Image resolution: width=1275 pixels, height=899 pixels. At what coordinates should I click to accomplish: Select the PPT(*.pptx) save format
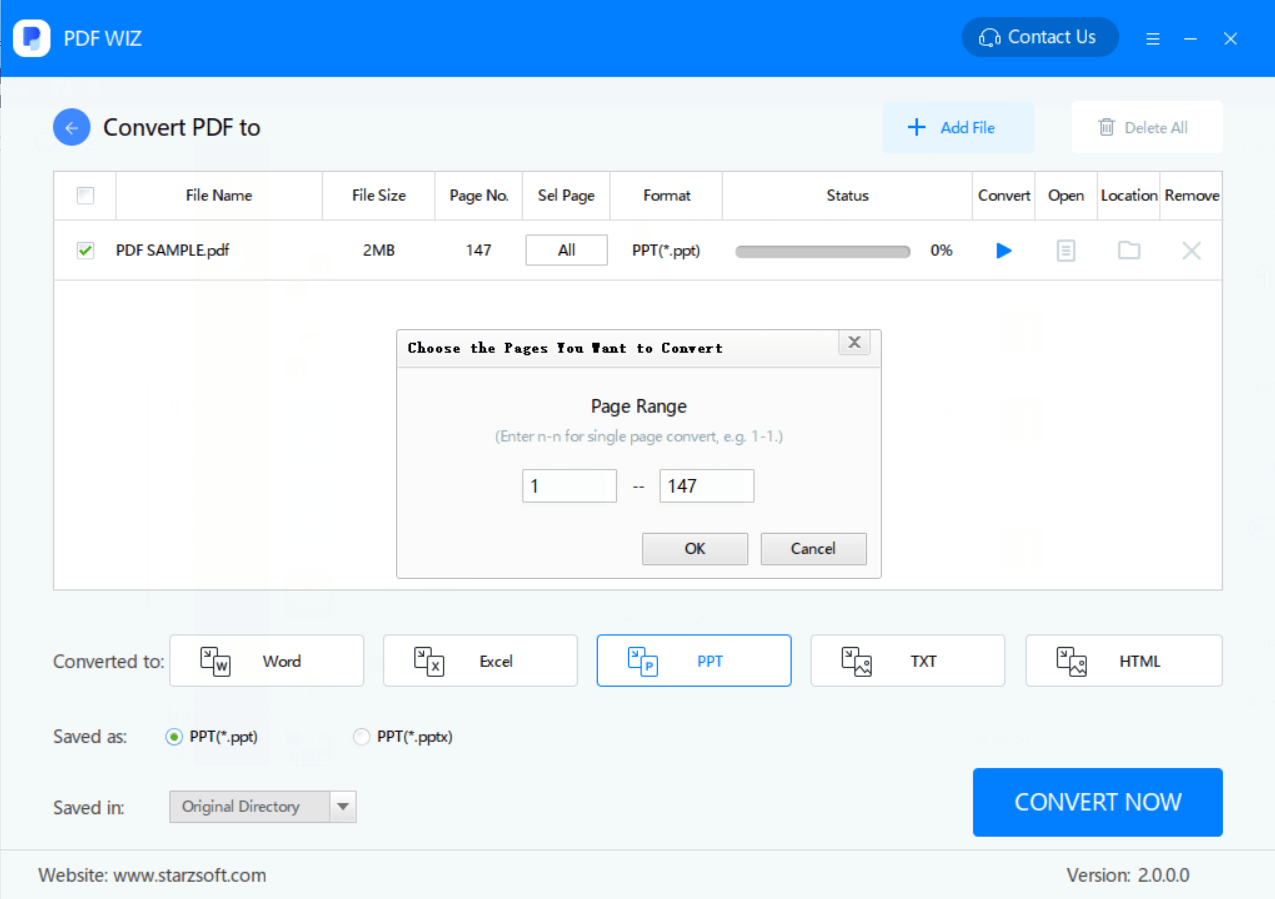tap(361, 736)
